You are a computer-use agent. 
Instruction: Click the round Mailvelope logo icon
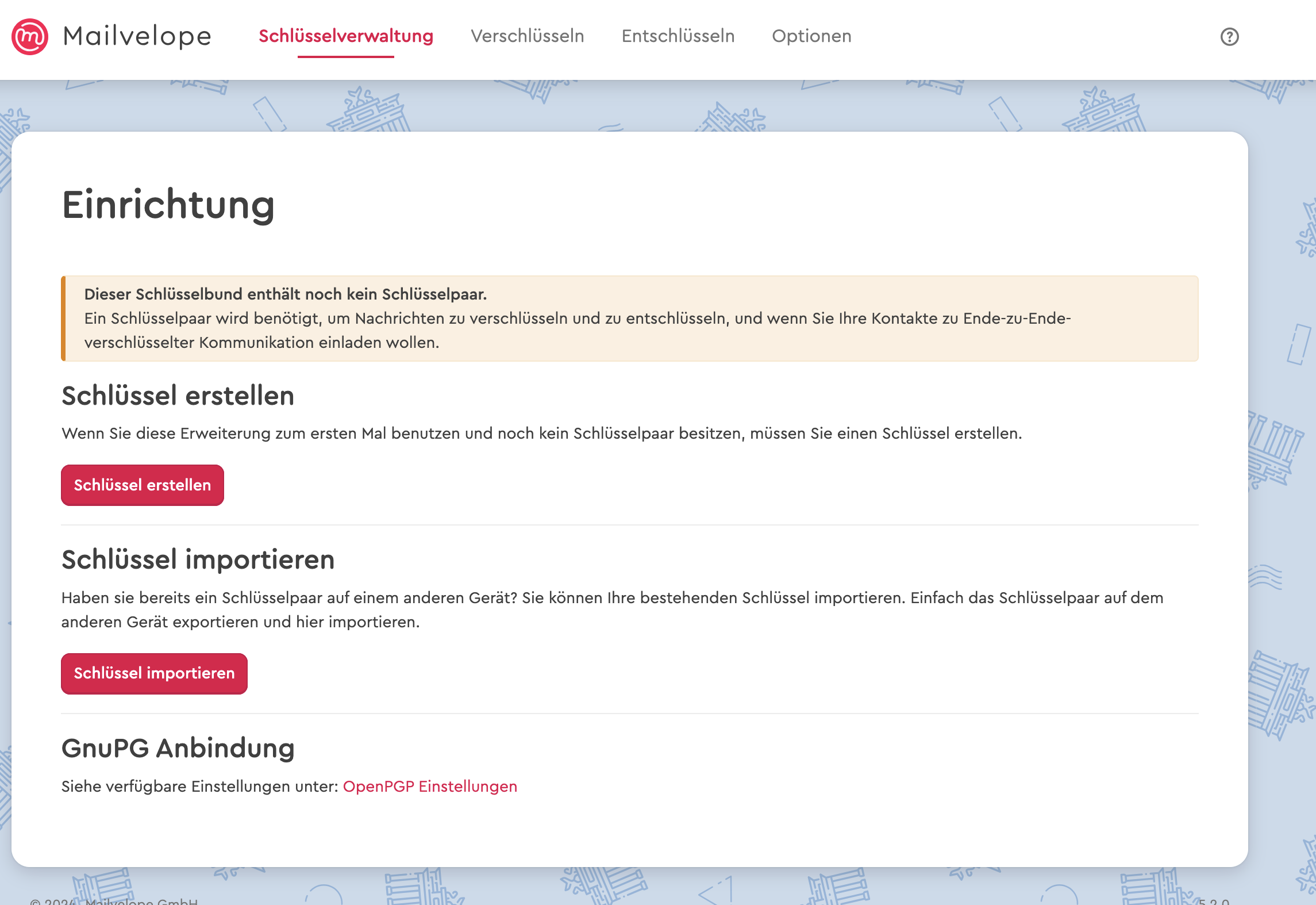(x=30, y=37)
